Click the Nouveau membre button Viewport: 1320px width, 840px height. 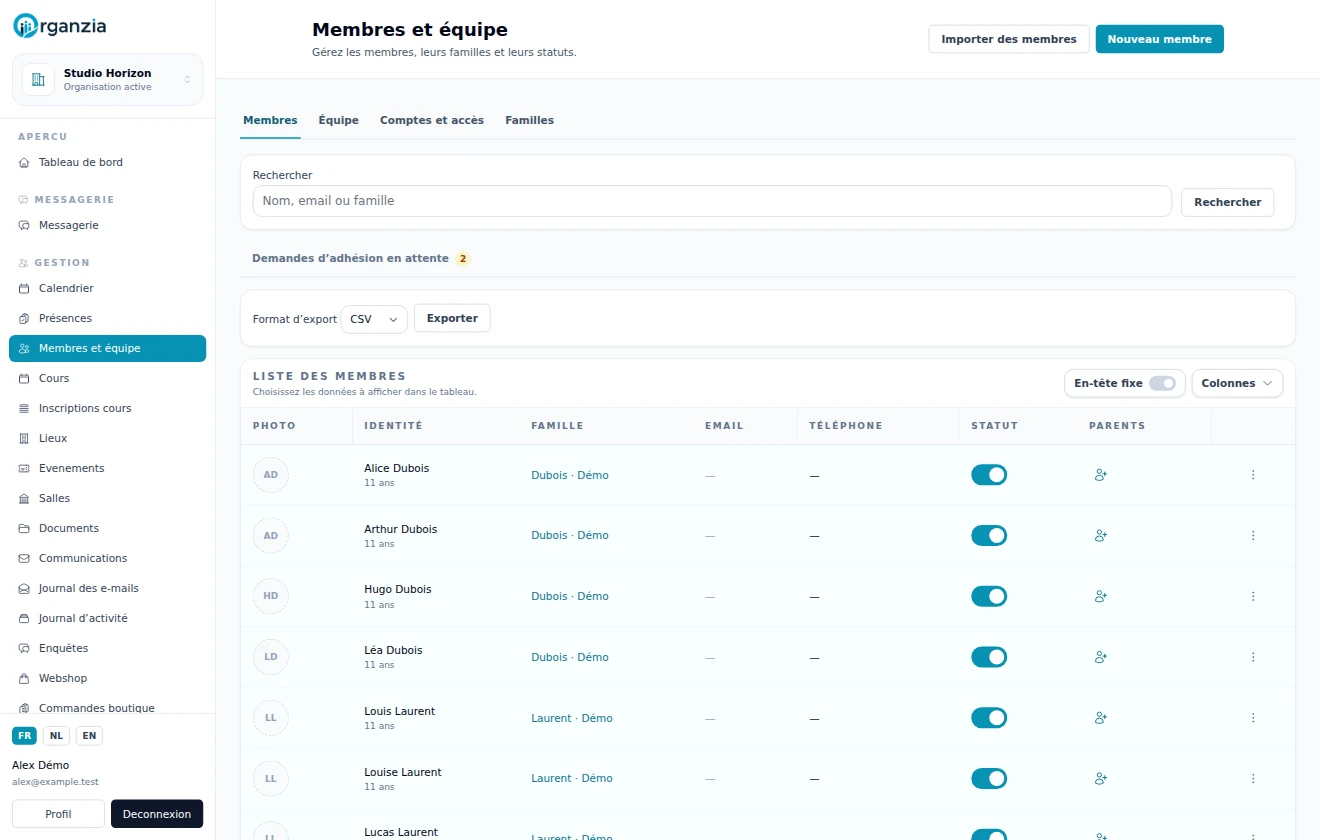(x=1160, y=39)
